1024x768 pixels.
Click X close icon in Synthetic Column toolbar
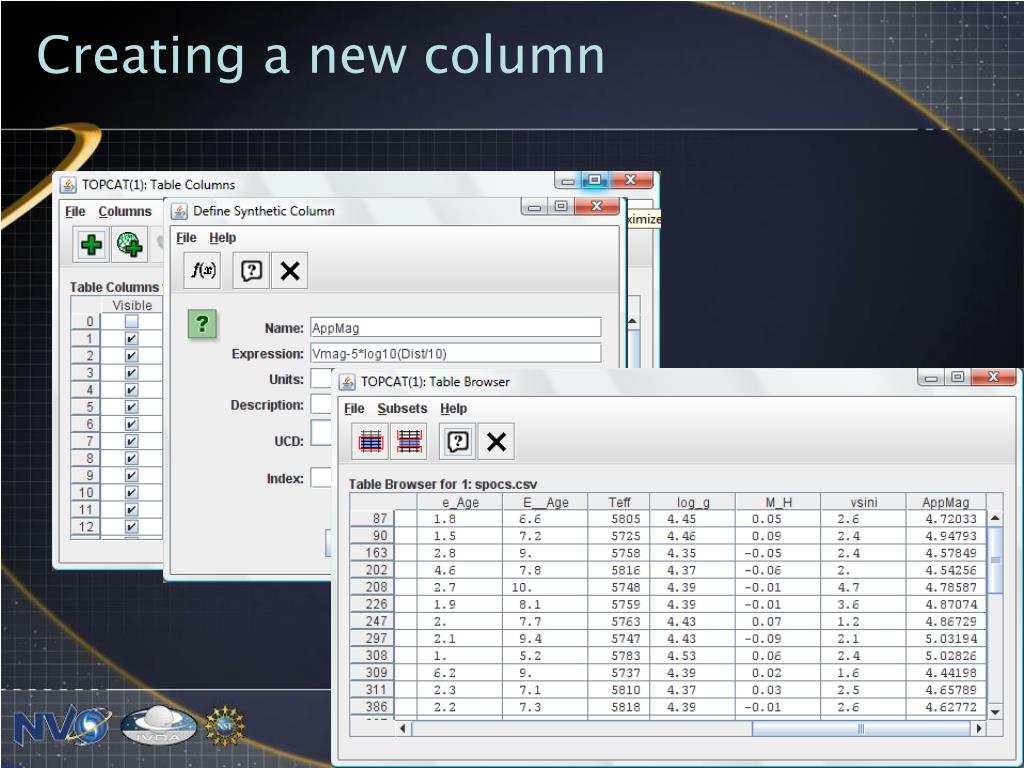point(289,270)
